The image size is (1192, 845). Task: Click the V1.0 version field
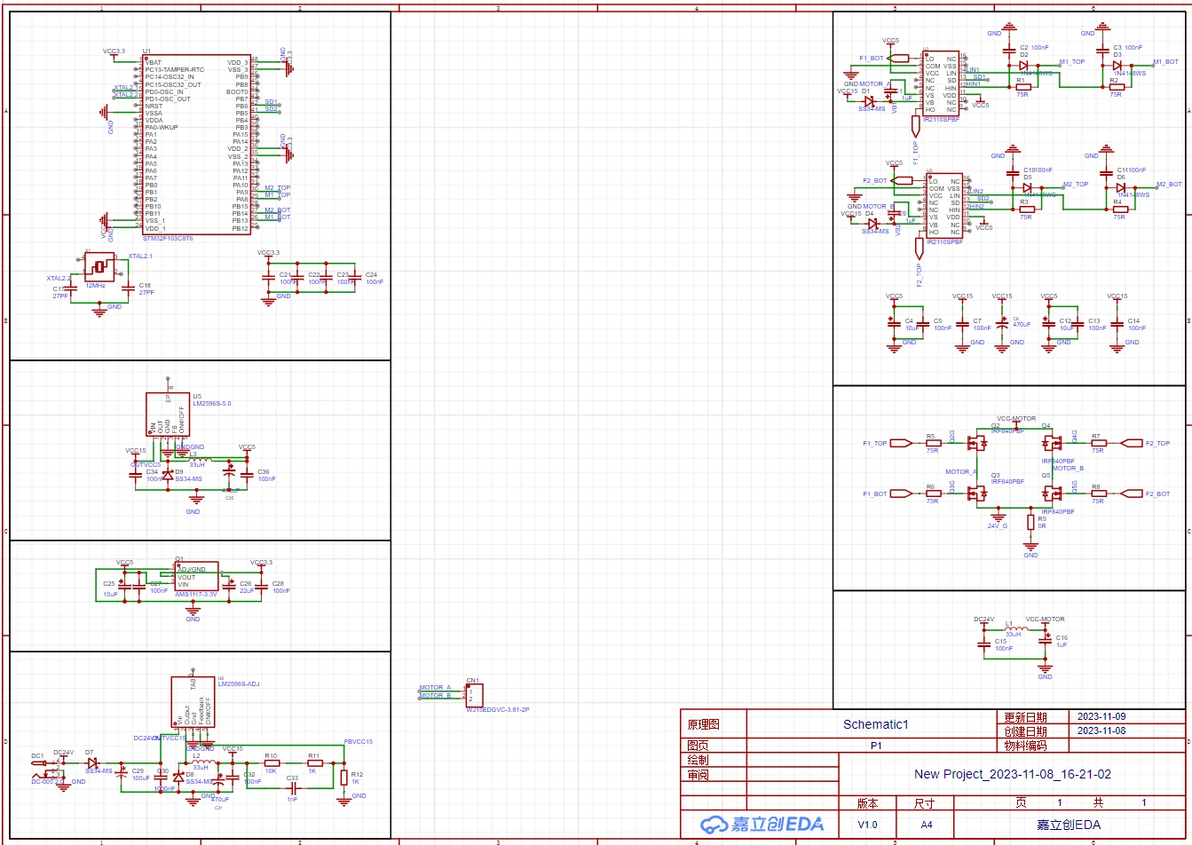(867, 824)
